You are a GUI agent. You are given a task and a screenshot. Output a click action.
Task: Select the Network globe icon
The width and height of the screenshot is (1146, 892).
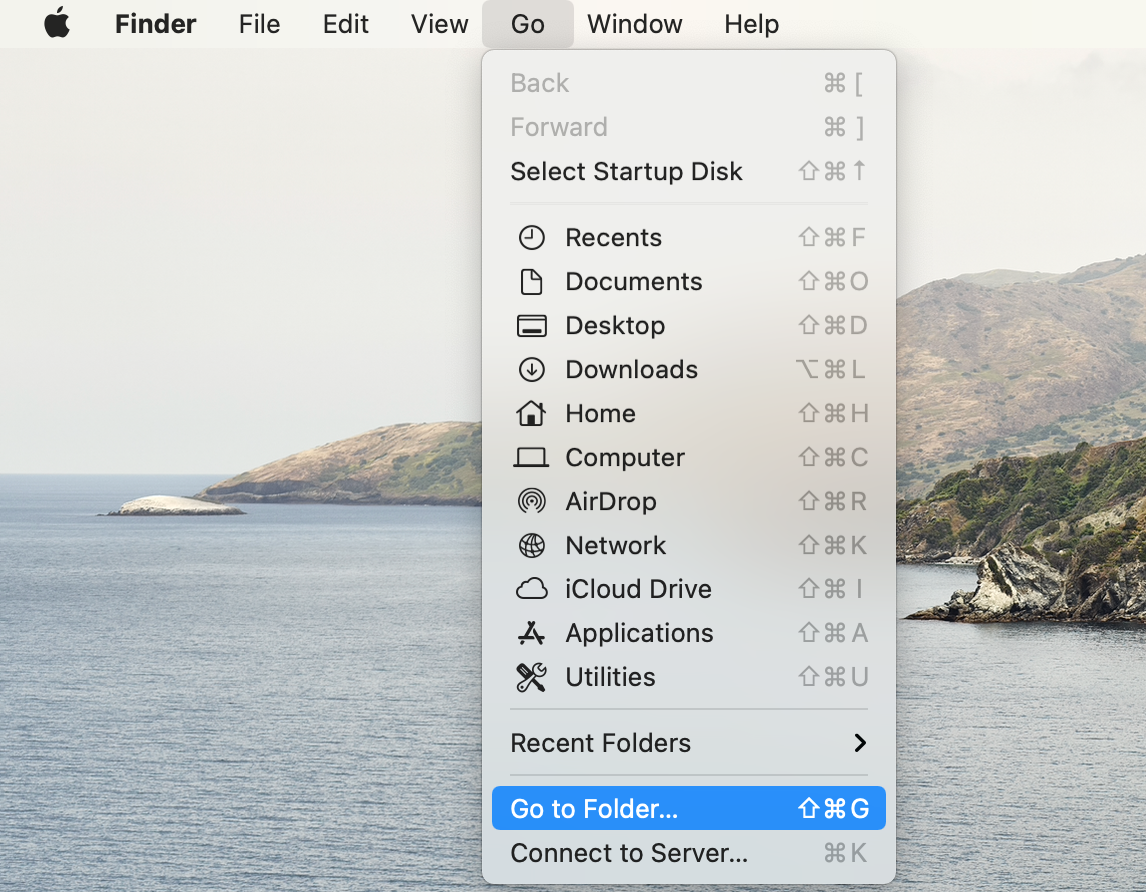(x=531, y=545)
